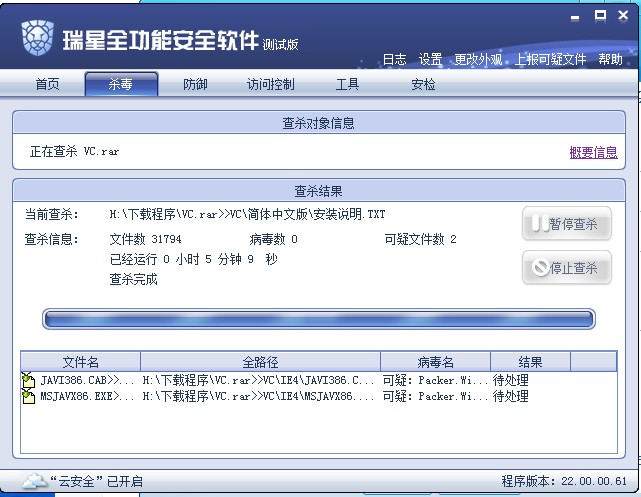
Task: Close the Rising security window
Action: click(623, 16)
